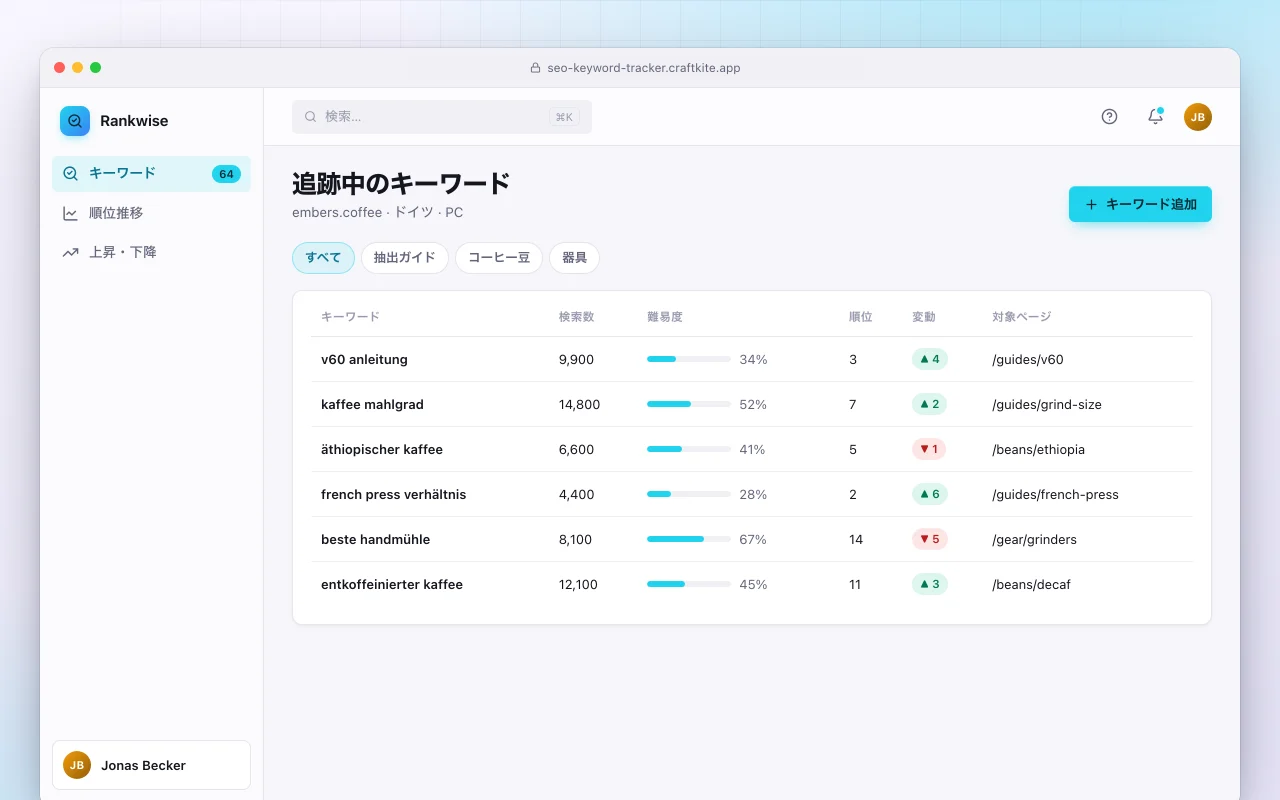Open the Jonas Becker profile card
The image size is (1280, 800).
tap(151, 765)
